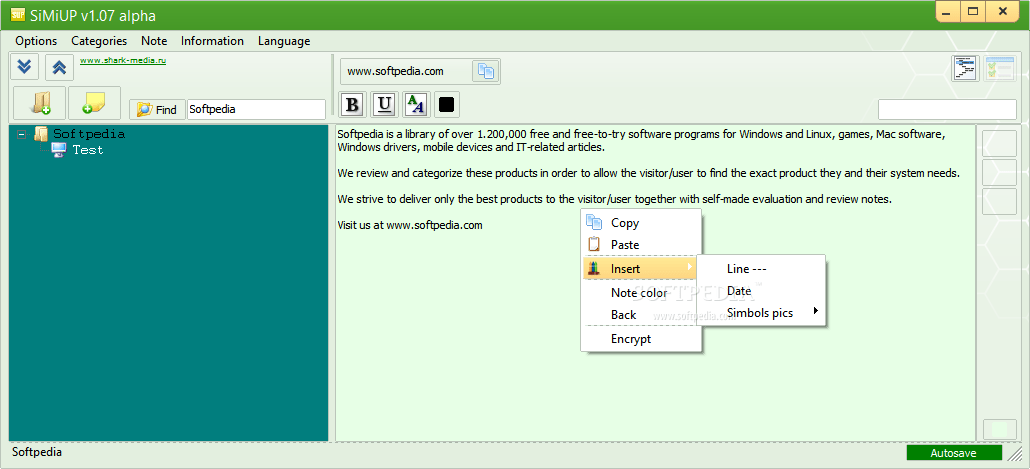Select the Test note in tree

pos(88,150)
